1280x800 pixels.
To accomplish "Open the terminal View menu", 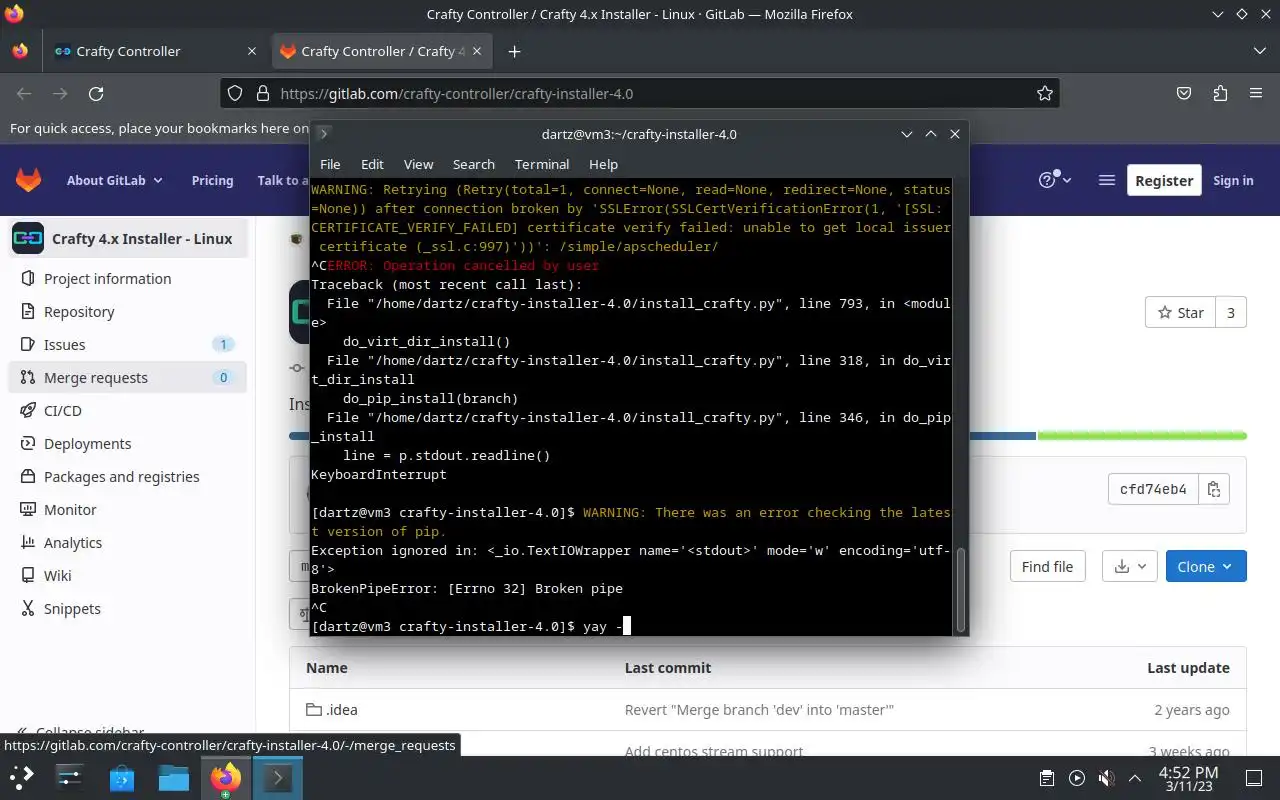I will point(418,164).
